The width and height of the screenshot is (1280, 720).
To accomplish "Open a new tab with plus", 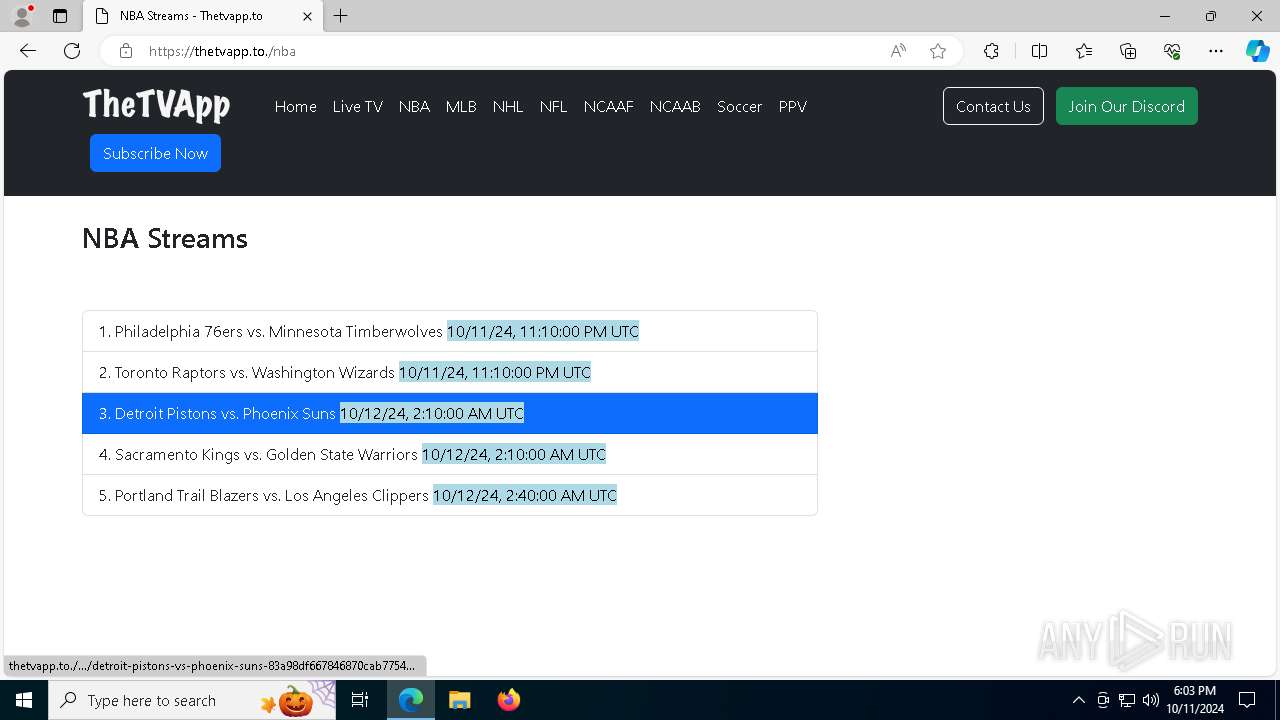I will click(341, 16).
